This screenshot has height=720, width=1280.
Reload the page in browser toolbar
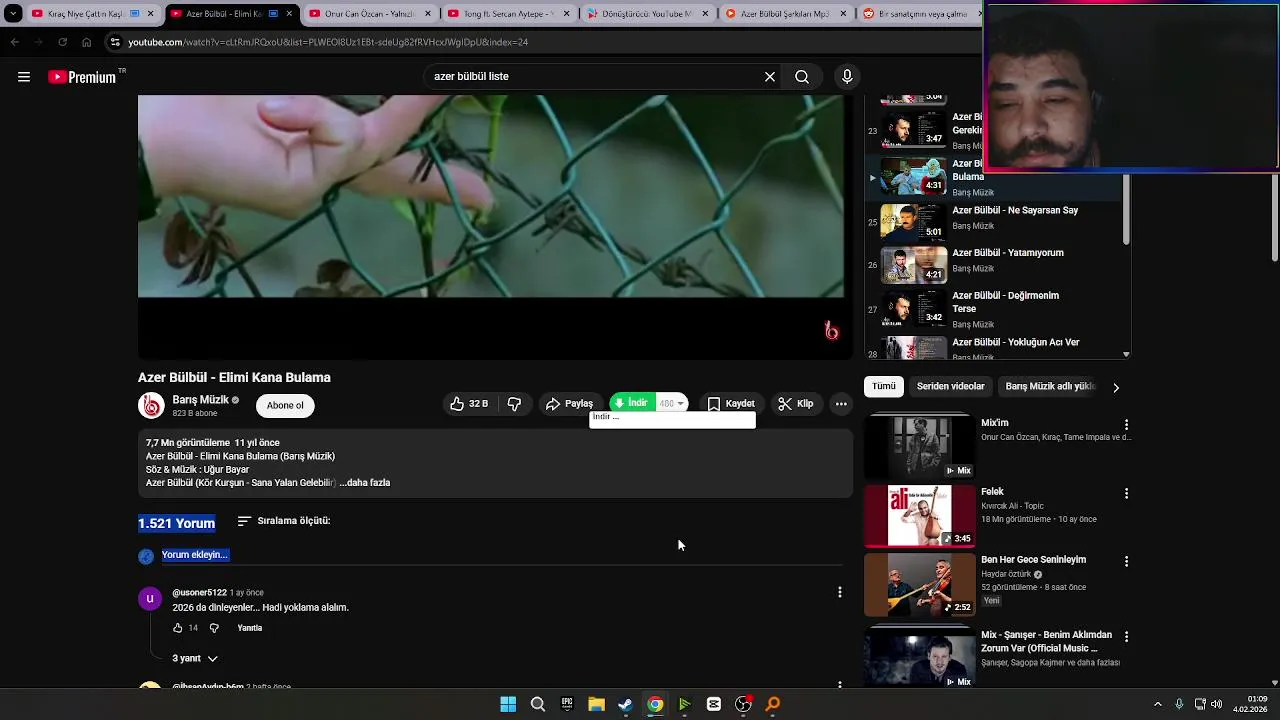click(62, 42)
